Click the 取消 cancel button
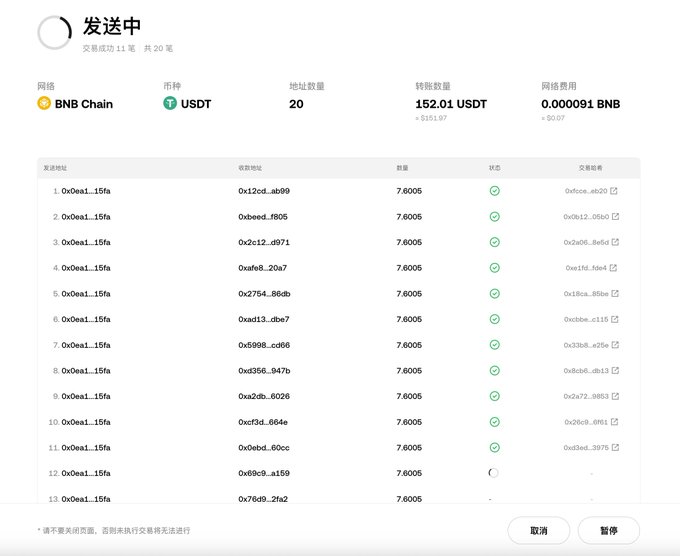This screenshot has height=556, width=680. [539, 530]
